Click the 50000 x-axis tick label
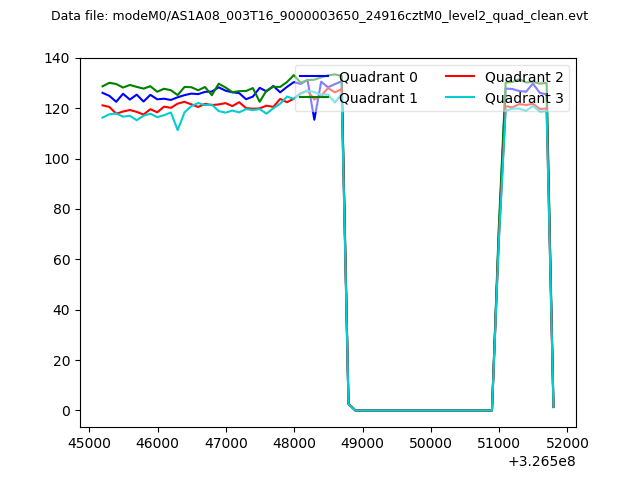The height and width of the screenshot is (480, 640). pyautogui.click(x=431, y=442)
